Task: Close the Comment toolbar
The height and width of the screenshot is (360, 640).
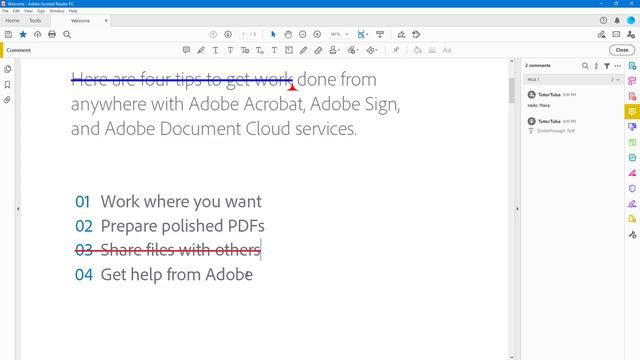Action: click(x=622, y=50)
